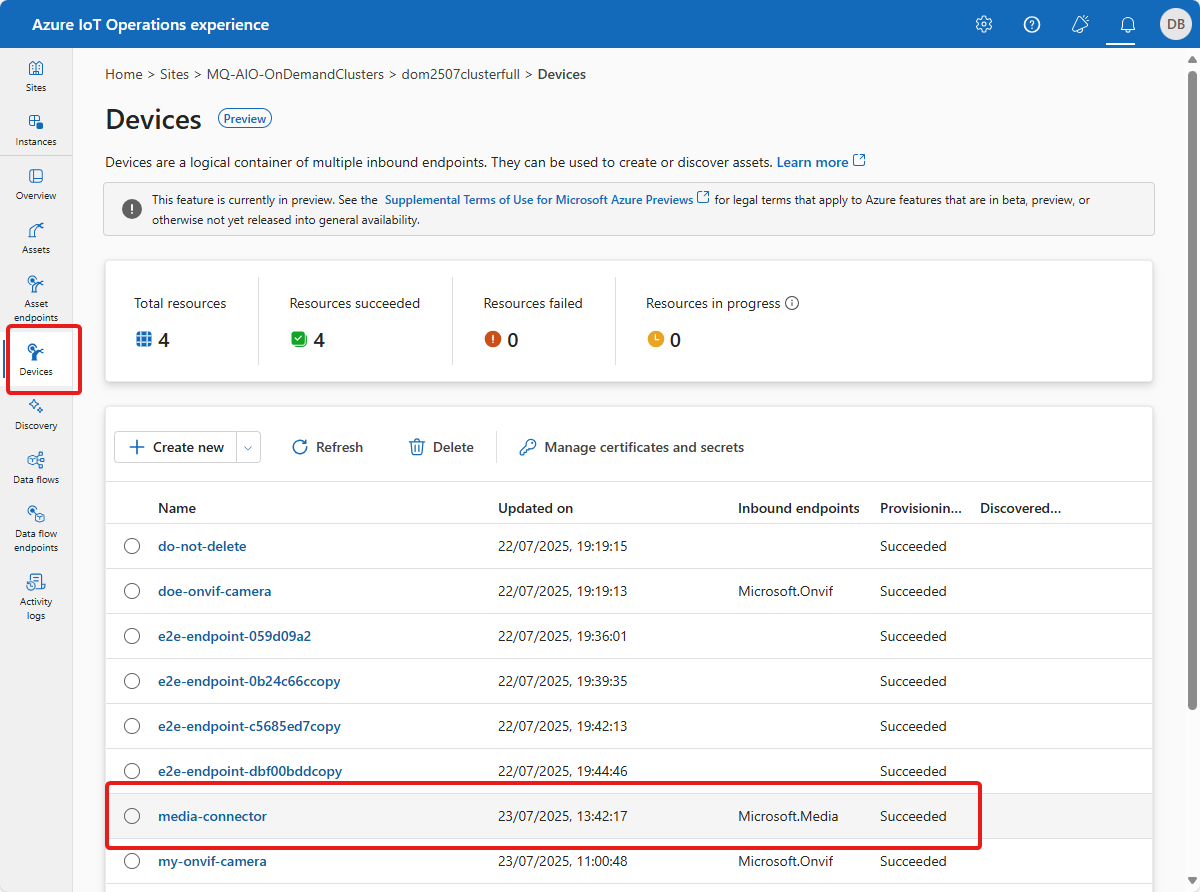This screenshot has width=1200, height=892.
Task: Open the Discovery sidebar icon
Action: [36, 414]
